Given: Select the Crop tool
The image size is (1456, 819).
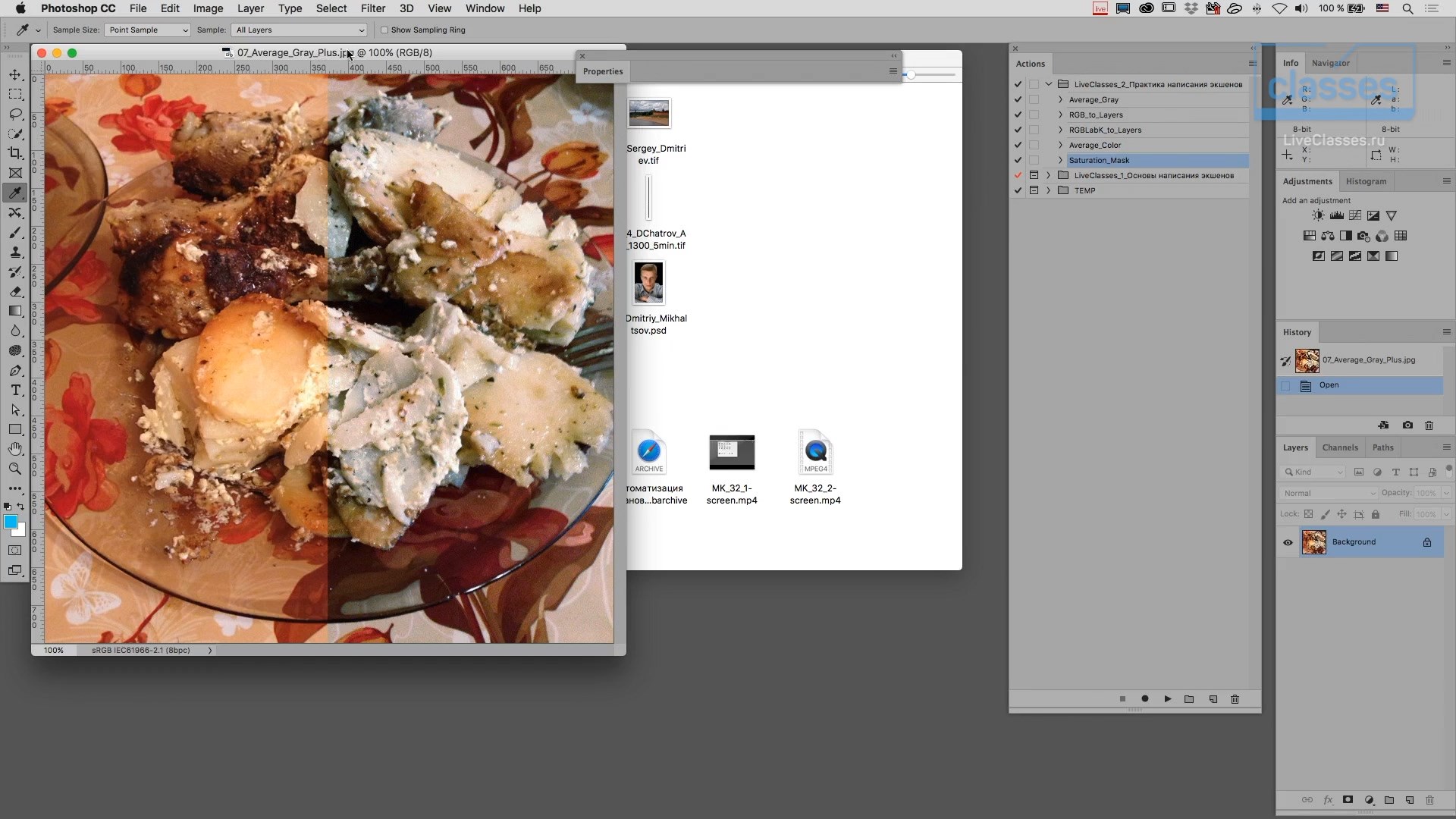Looking at the screenshot, I should pos(15,153).
